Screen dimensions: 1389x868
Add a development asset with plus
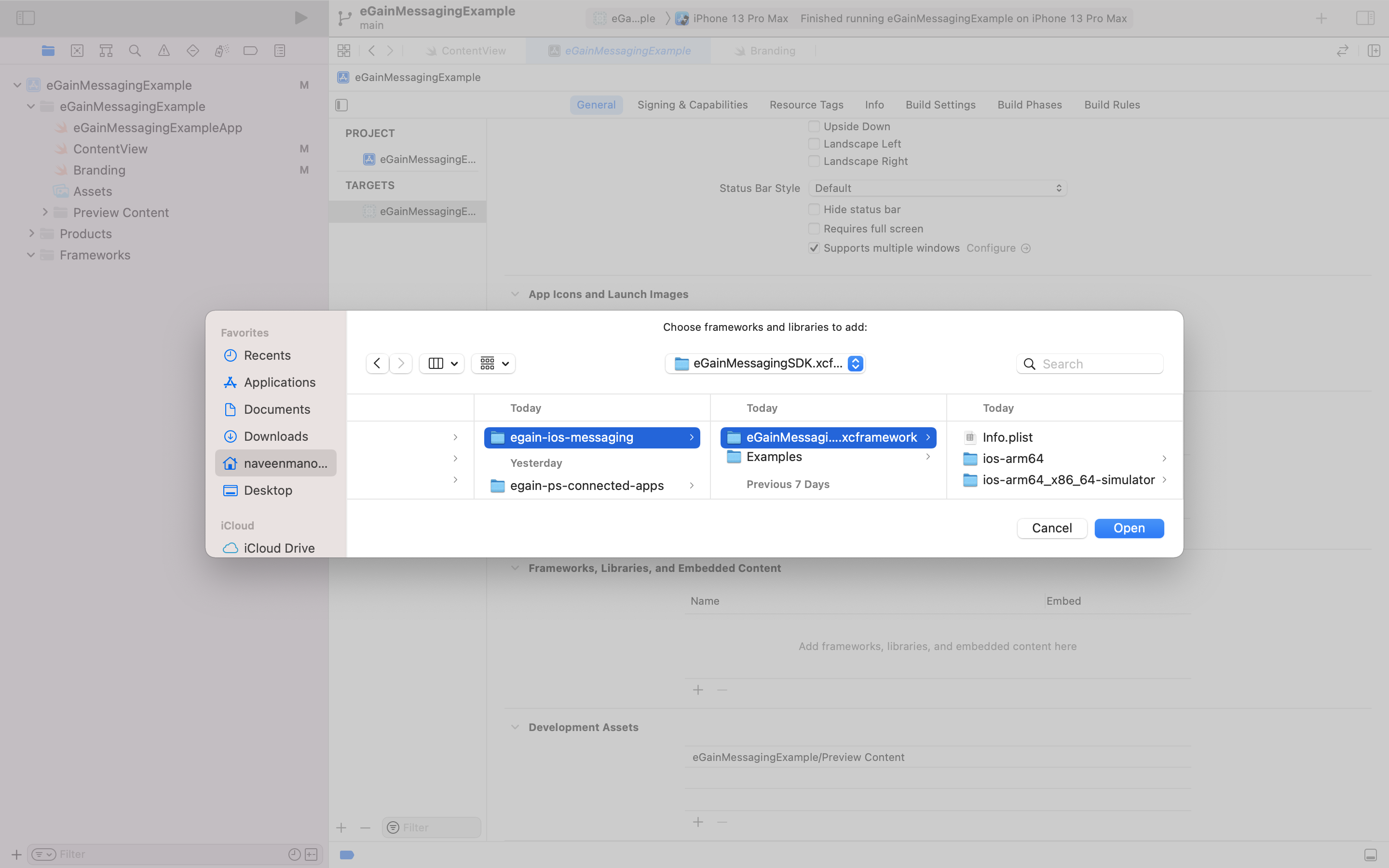[x=698, y=822]
